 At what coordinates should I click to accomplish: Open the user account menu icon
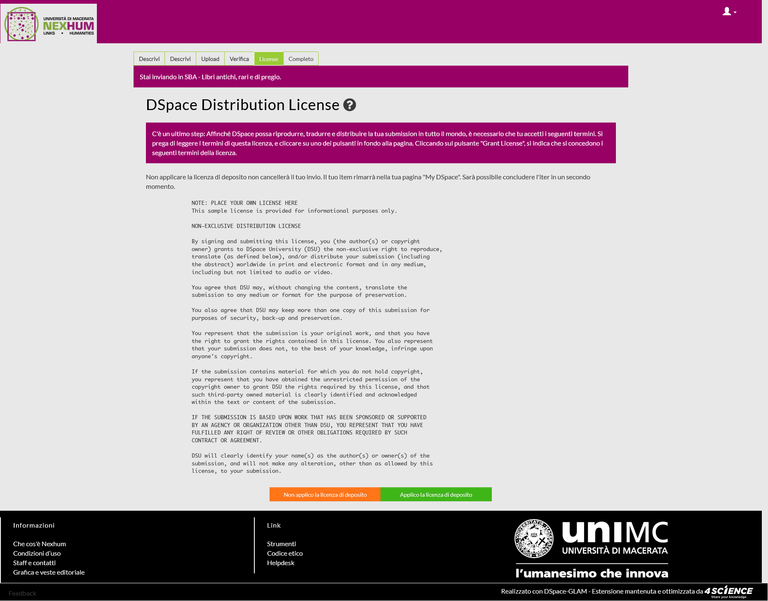pyautogui.click(x=729, y=11)
